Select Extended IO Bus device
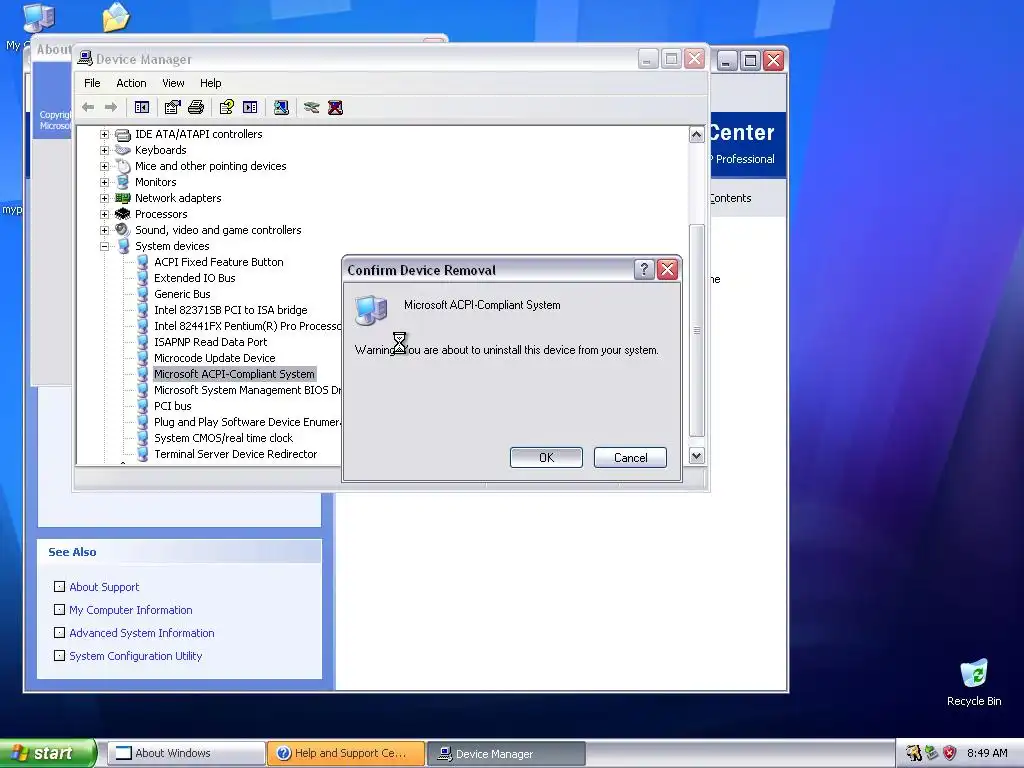Image resolution: width=1024 pixels, height=768 pixels. tap(195, 278)
